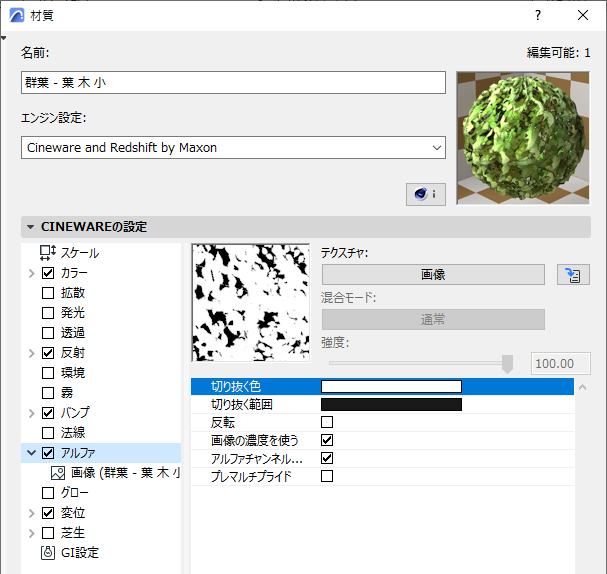This screenshot has width=607, height=574.
Task: Toggle the 反射 channel checkbox
Action: pyautogui.click(x=48, y=353)
